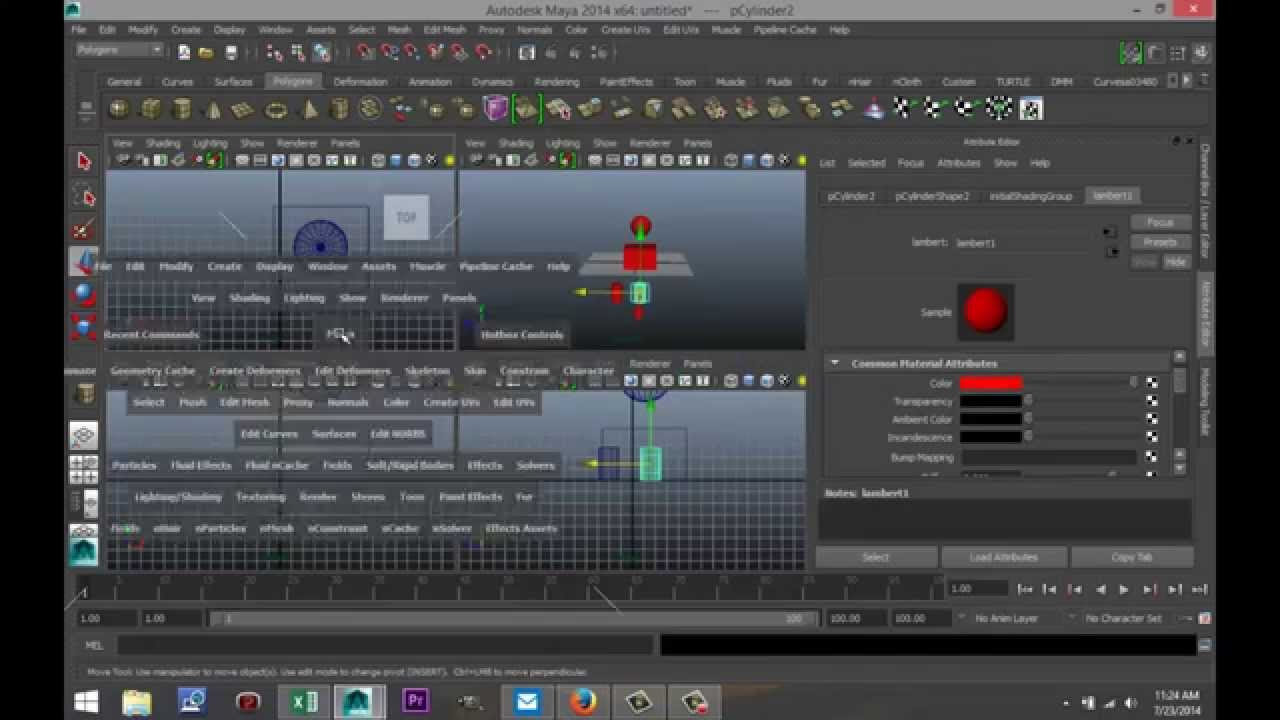The width and height of the screenshot is (1280, 720).
Task: Click the input connection icon beside lambert1
Action: (1109, 233)
